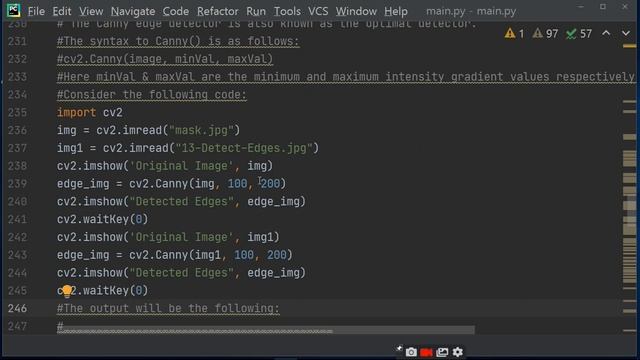Click the string "13-Detect-Edges.jpg"

point(244,148)
